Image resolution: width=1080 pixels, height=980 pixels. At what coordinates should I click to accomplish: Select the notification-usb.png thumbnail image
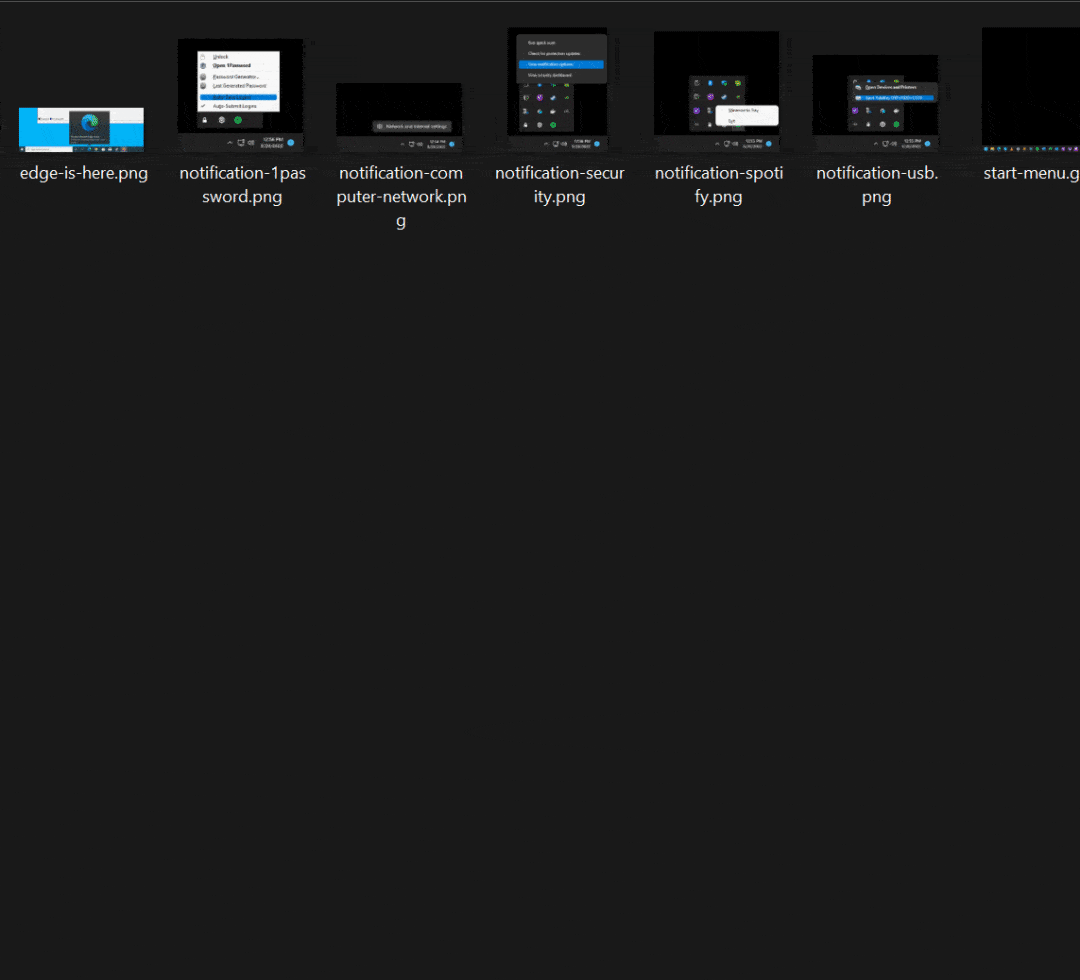(875, 95)
